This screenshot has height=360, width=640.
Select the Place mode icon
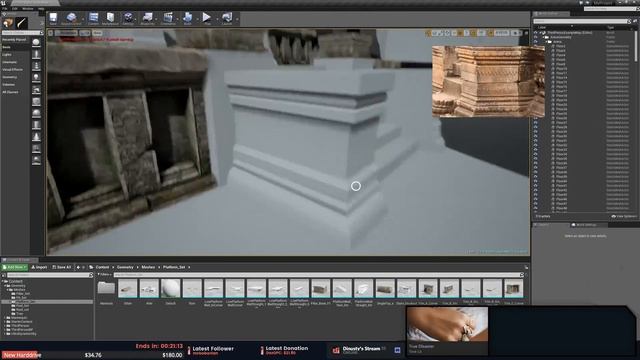8,23
